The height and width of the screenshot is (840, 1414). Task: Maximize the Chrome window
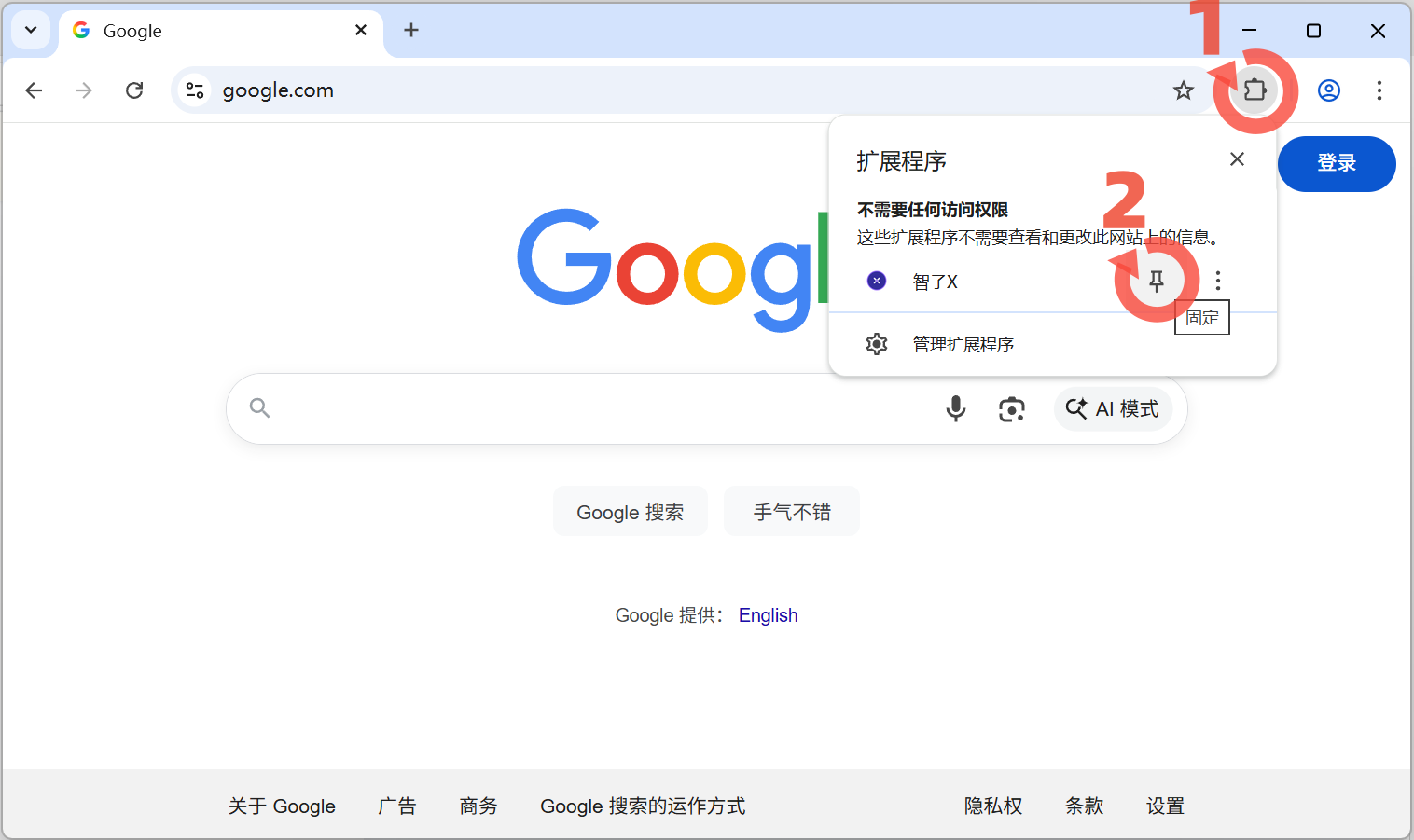coord(1313,30)
